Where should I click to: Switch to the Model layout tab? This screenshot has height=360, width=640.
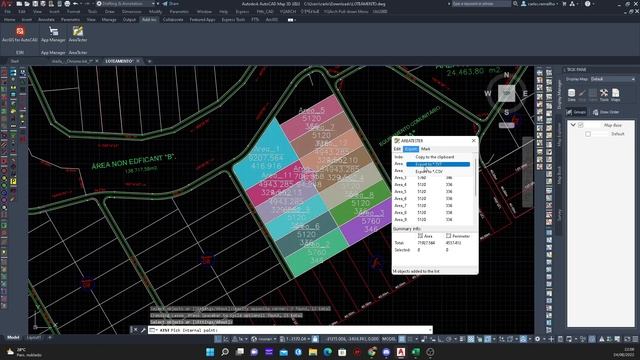click(13, 338)
